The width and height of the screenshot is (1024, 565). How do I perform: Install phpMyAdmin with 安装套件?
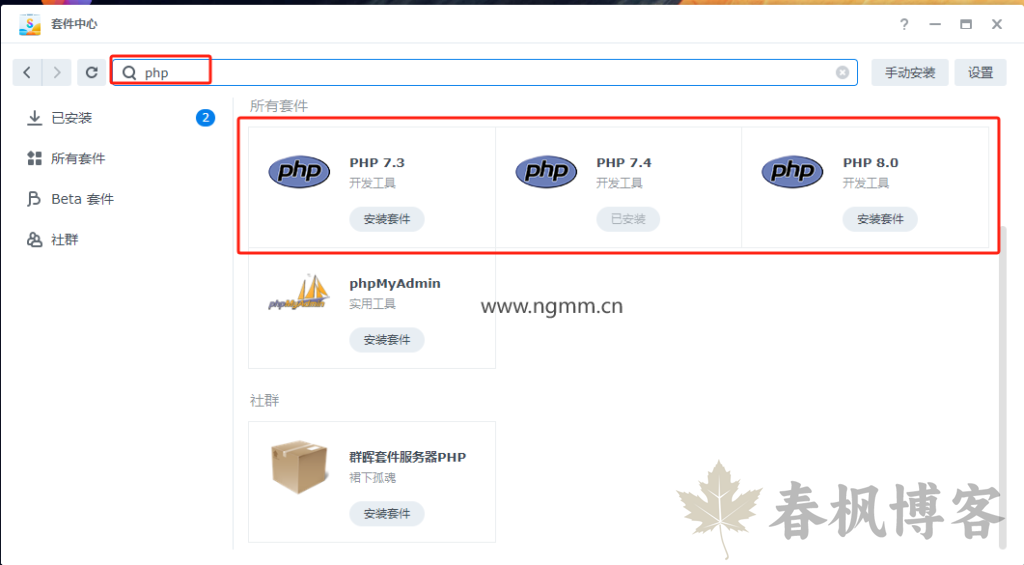click(387, 340)
